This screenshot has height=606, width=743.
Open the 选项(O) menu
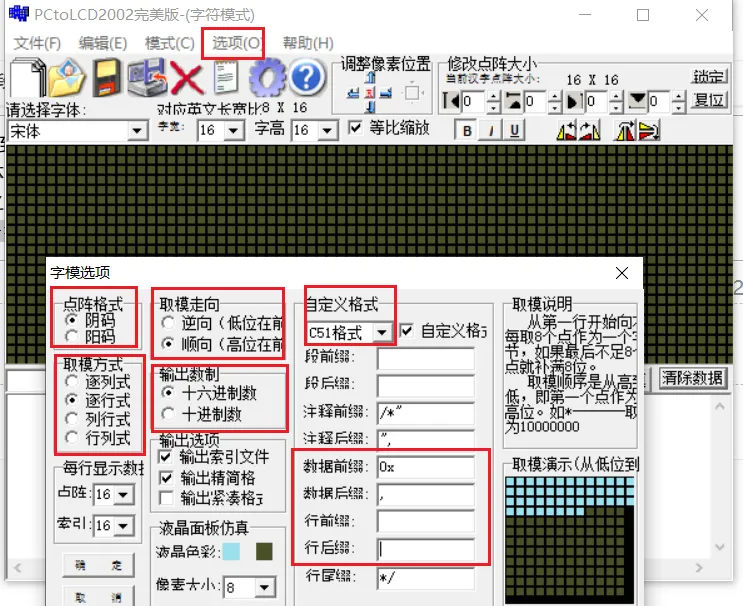pyautogui.click(x=236, y=44)
